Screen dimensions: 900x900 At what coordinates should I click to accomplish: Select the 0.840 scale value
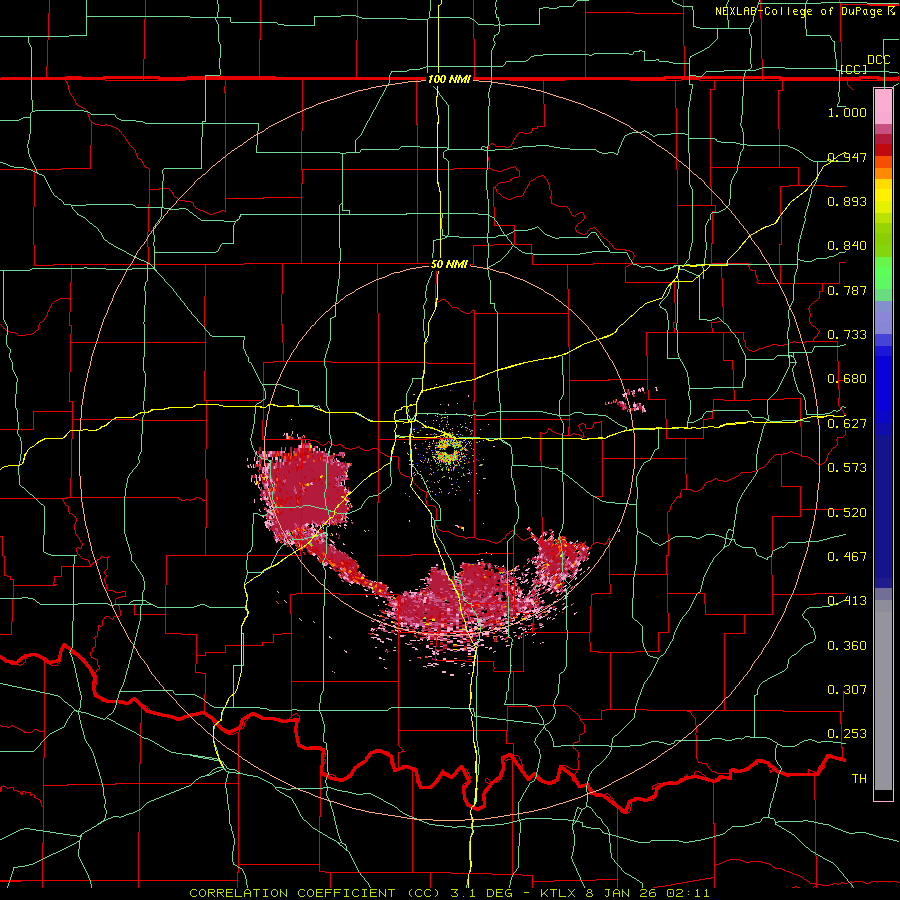(x=847, y=246)
